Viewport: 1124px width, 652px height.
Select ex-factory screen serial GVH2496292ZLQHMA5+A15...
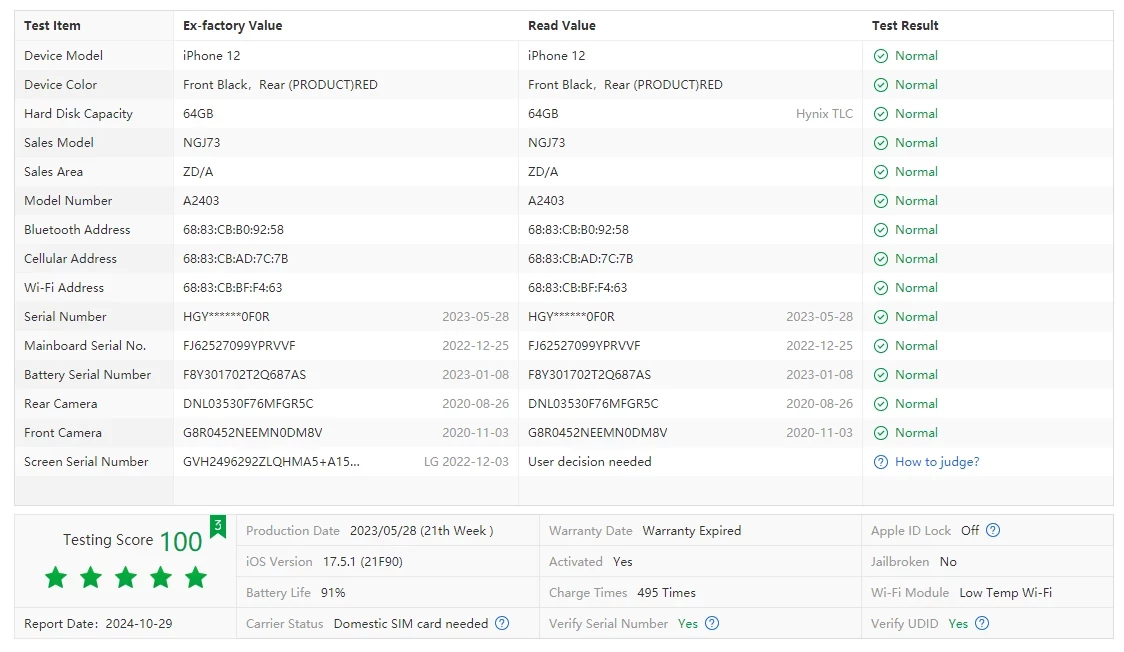[272, 462]
